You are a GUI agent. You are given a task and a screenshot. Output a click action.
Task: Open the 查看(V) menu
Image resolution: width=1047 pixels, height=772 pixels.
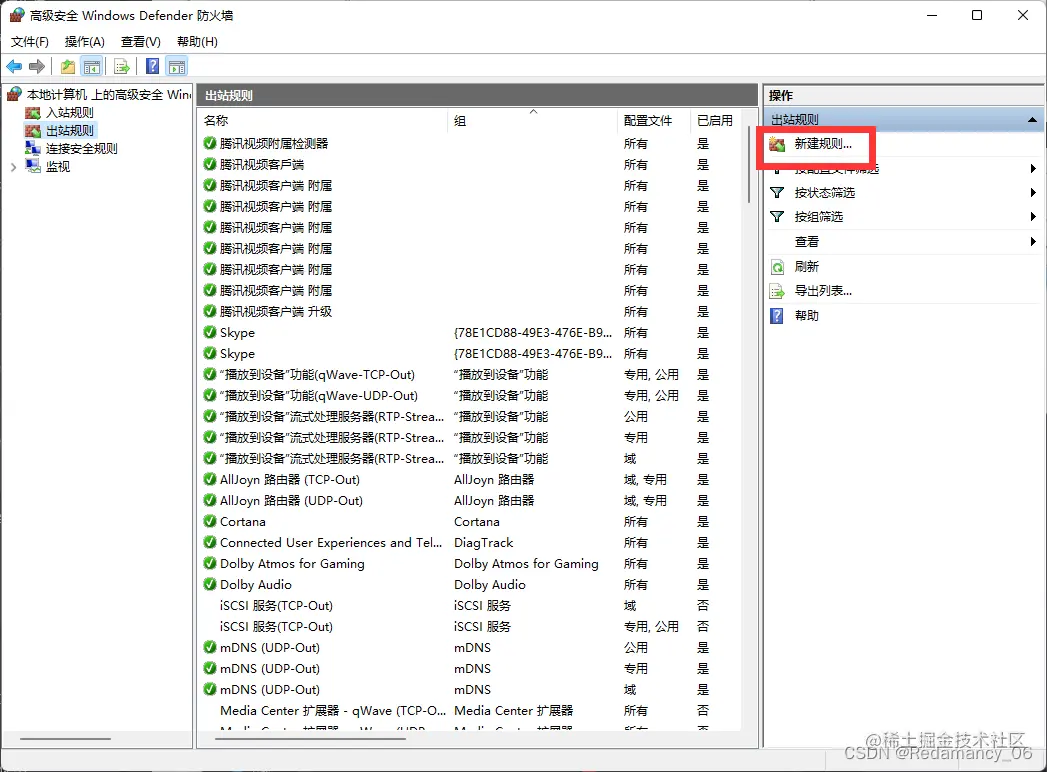click(x=140, y=41)
